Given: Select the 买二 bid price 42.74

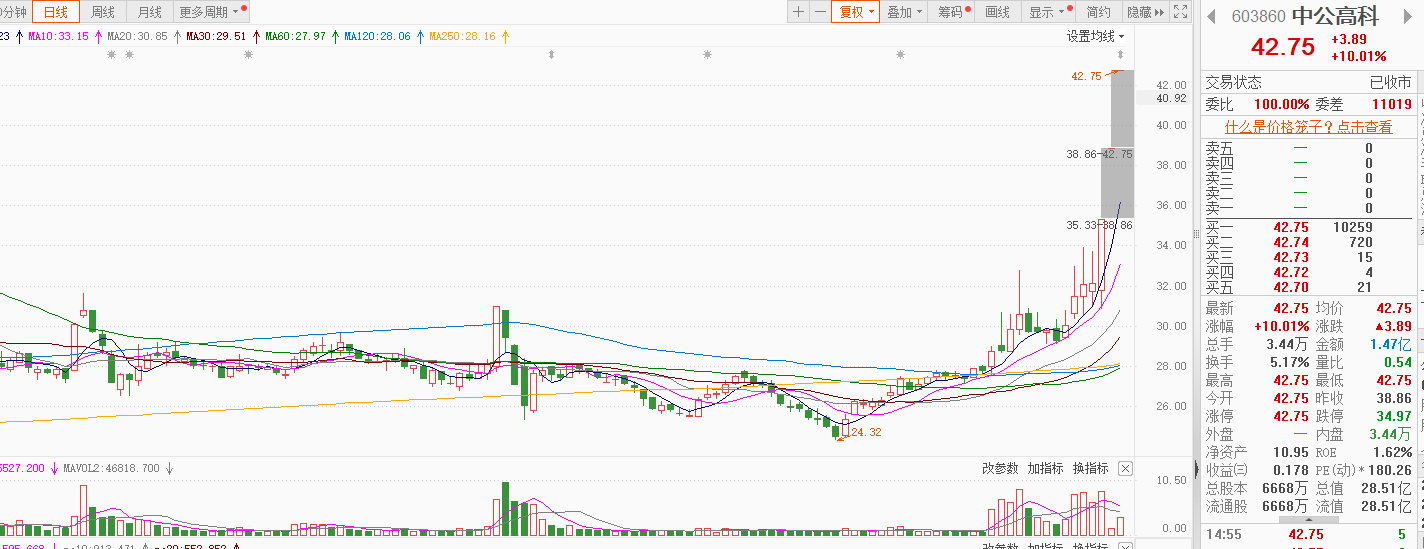Looking at the screenshot, I should pos(1291,242).
